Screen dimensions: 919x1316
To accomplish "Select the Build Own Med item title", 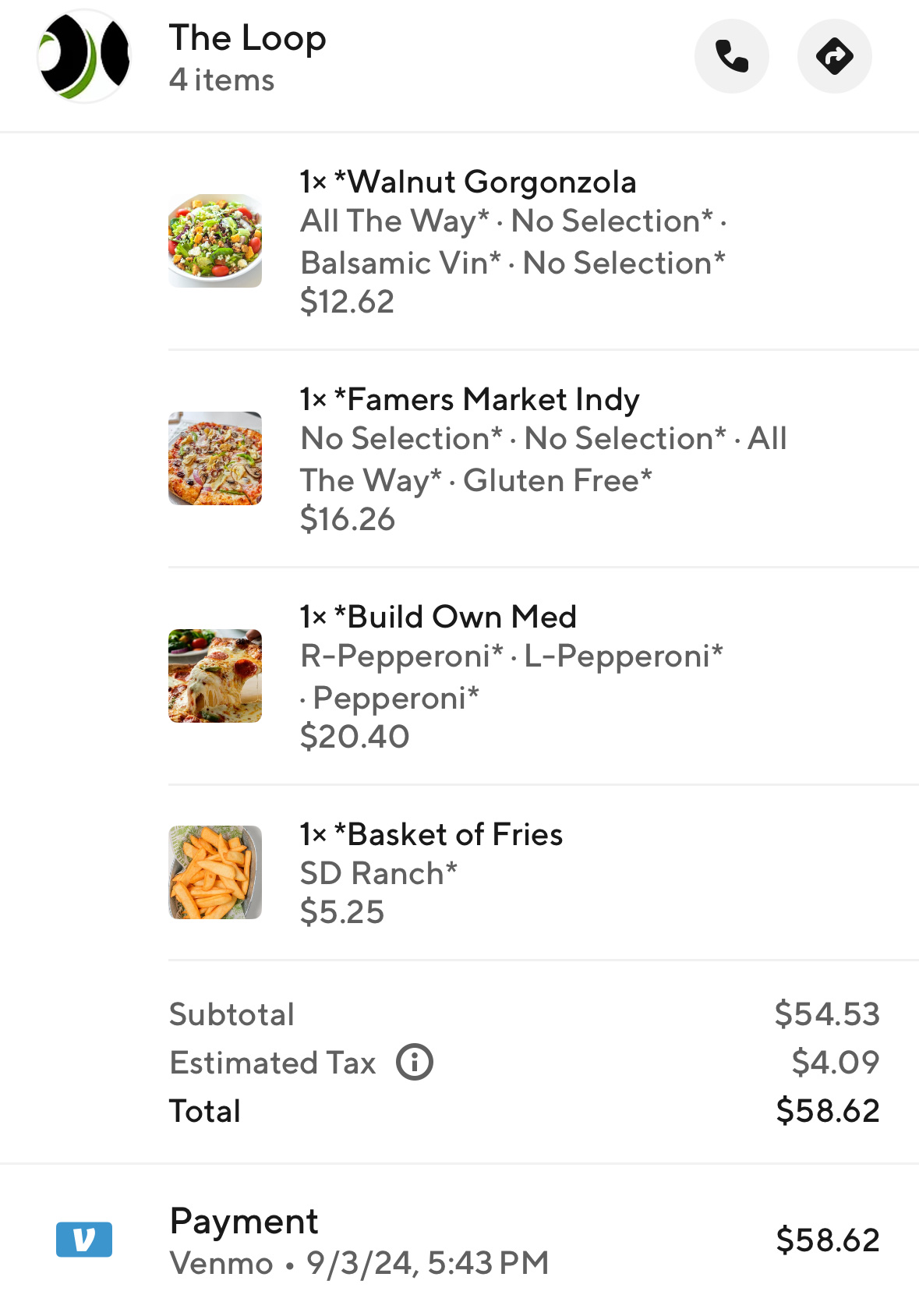I will pyautogui.click(x=438, y=617).
